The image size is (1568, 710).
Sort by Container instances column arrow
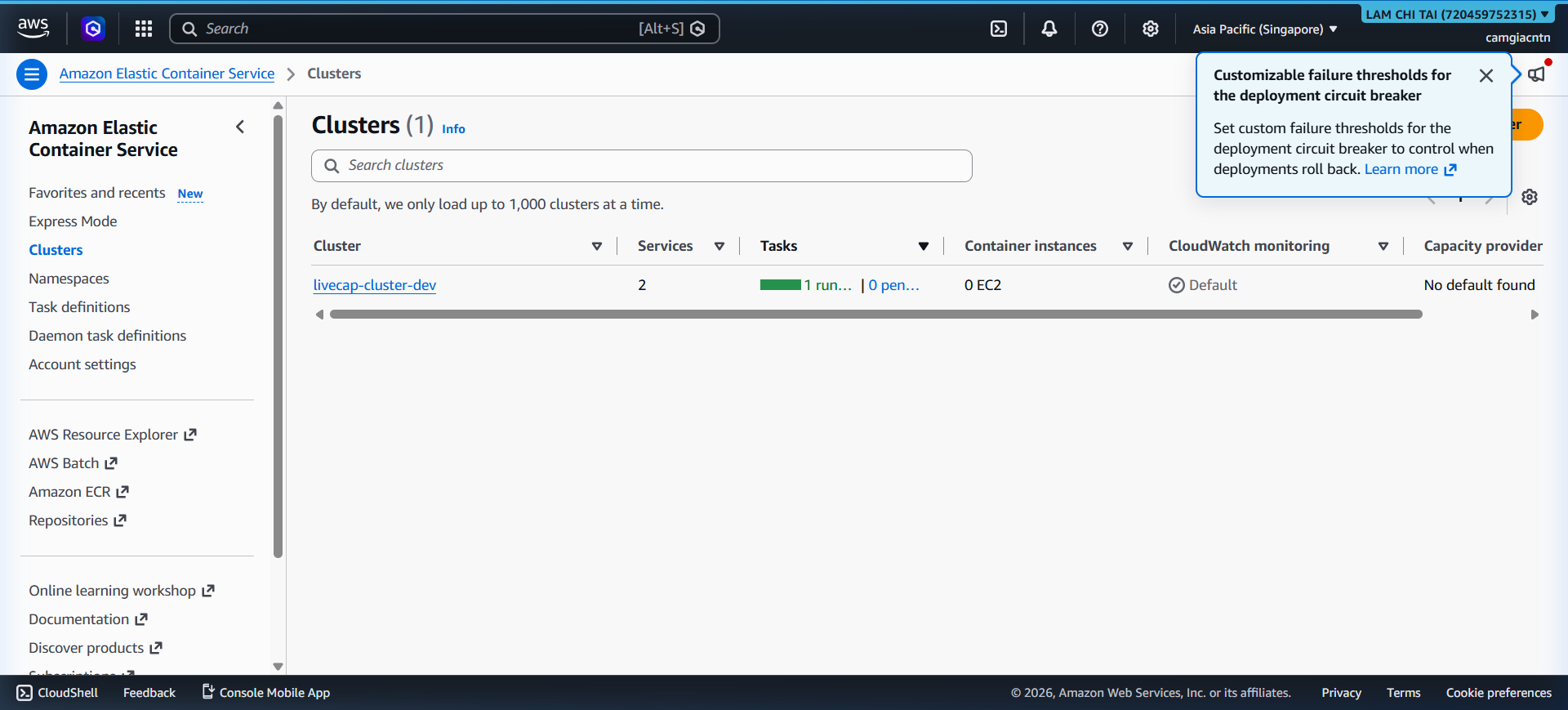click(x=1128, y=246)
